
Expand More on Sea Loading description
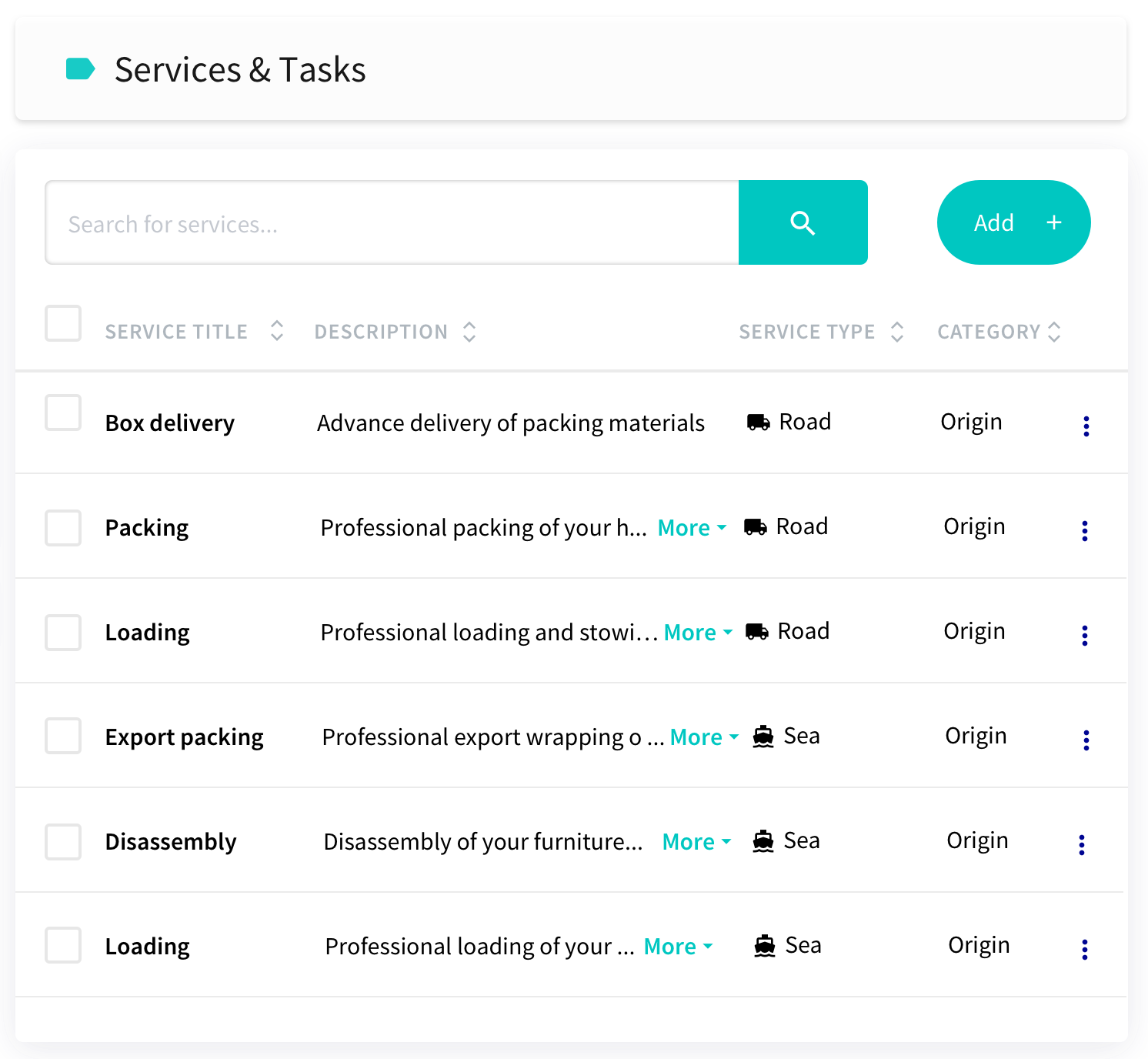click(678, 947)
